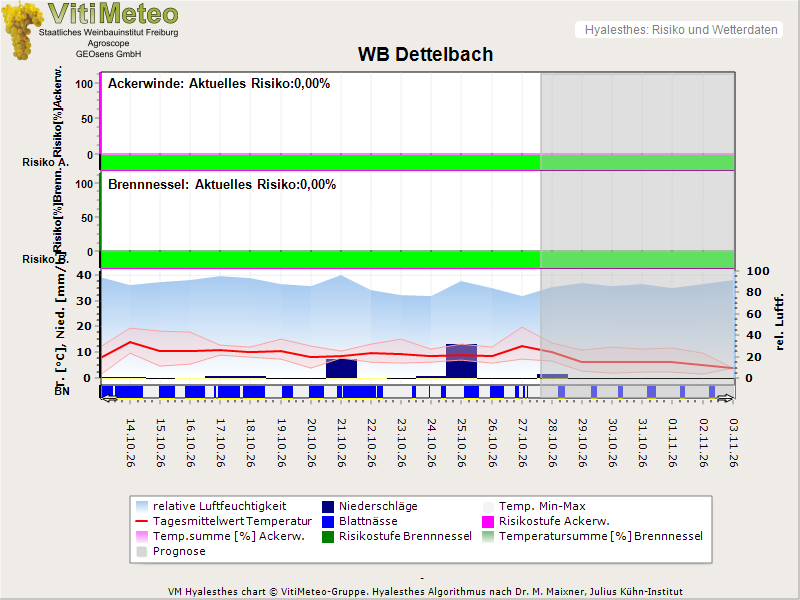Click the 03.11.26 date label

(x=733, y=443)
